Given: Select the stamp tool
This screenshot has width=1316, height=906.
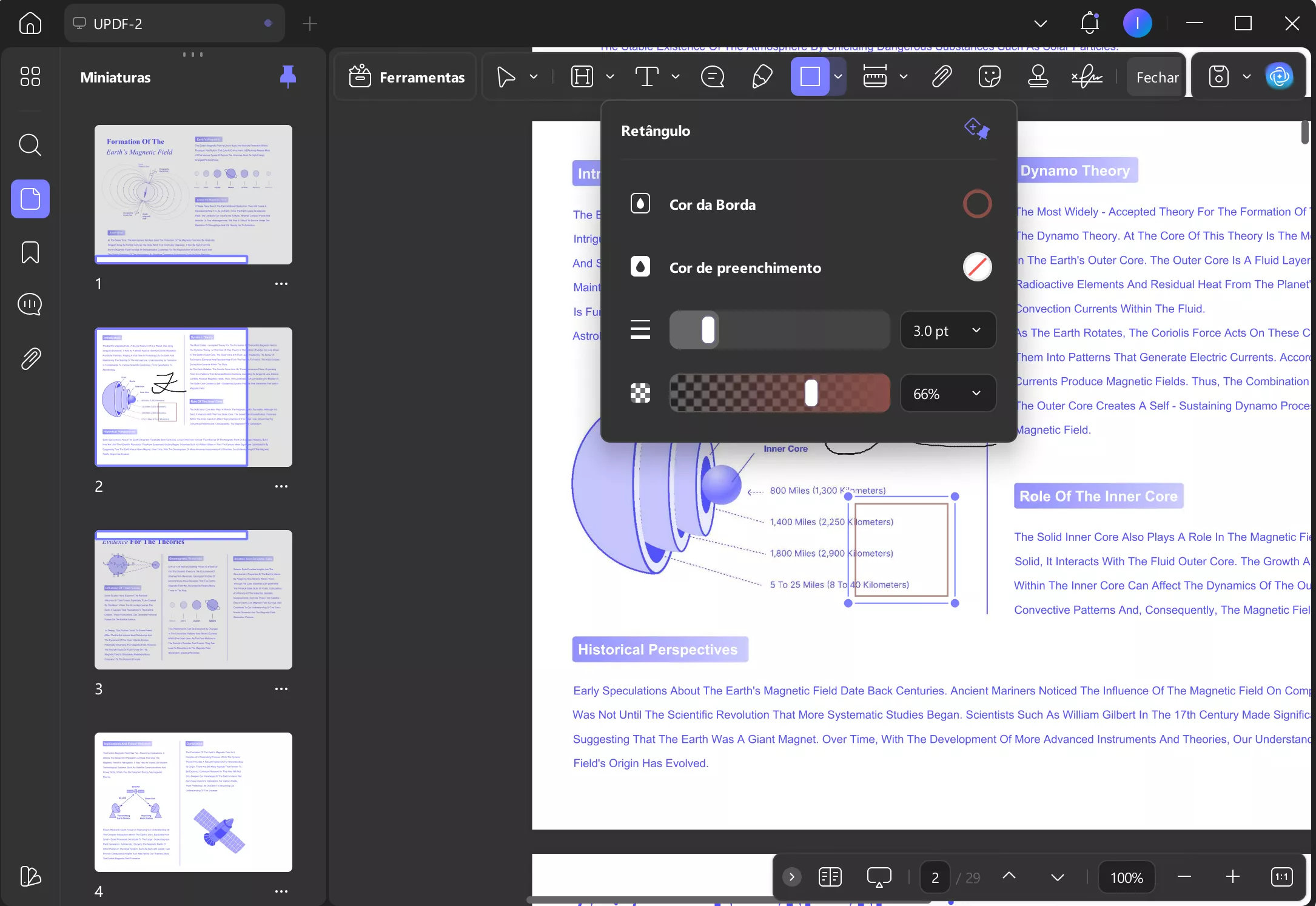Looking at the screenshot, I should pyautogui.click(x=1038, y=77).
